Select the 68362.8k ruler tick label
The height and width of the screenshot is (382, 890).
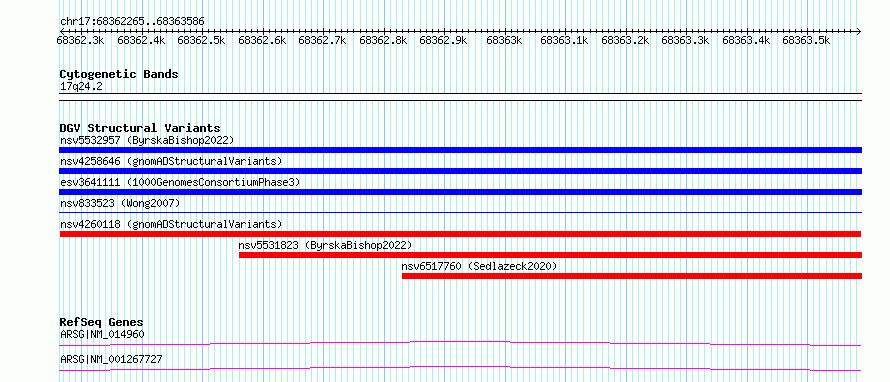[383, 40]
